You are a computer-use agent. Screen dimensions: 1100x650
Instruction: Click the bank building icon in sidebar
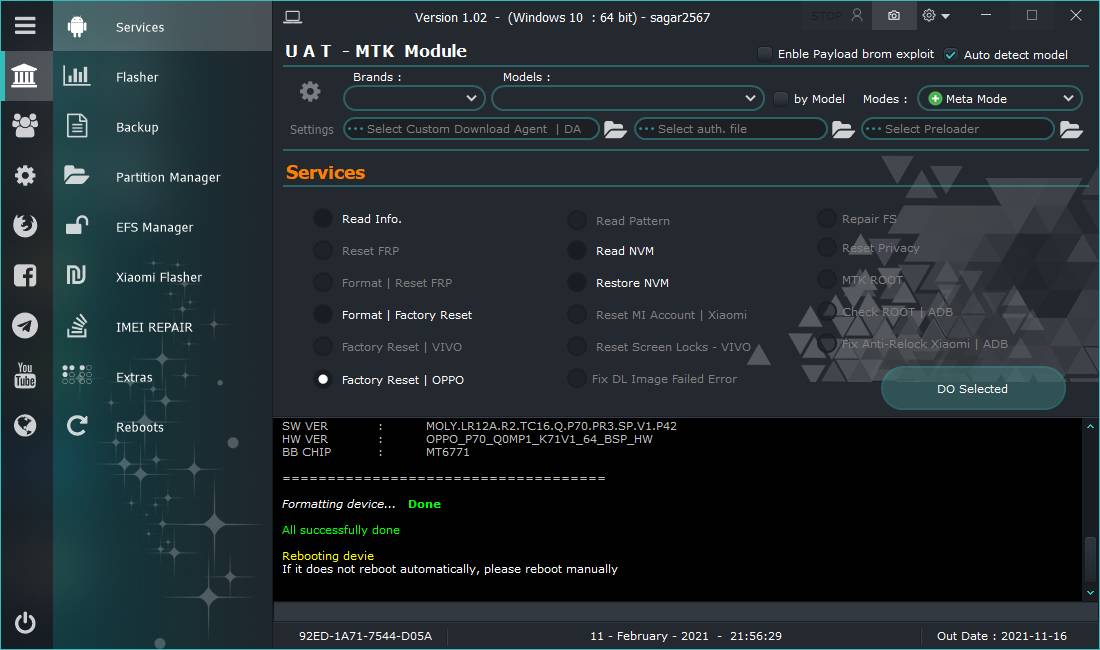coord(25,76)
